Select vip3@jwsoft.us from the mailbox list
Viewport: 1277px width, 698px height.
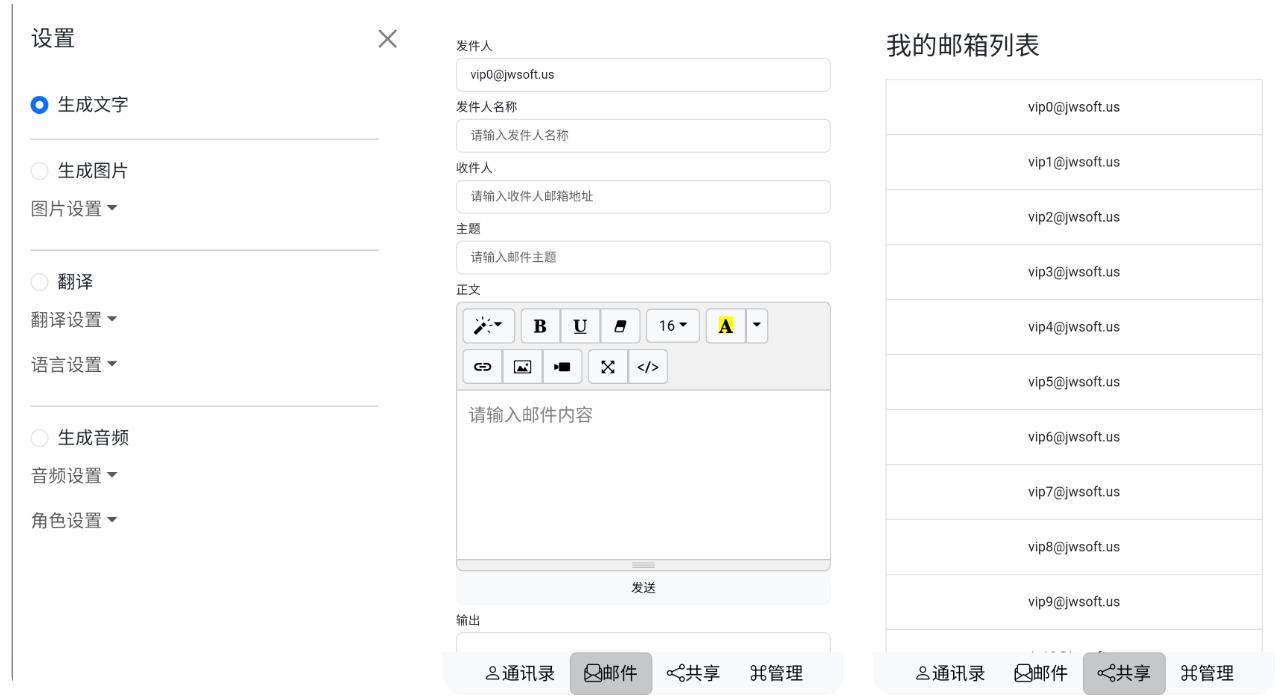(1073, 272)
